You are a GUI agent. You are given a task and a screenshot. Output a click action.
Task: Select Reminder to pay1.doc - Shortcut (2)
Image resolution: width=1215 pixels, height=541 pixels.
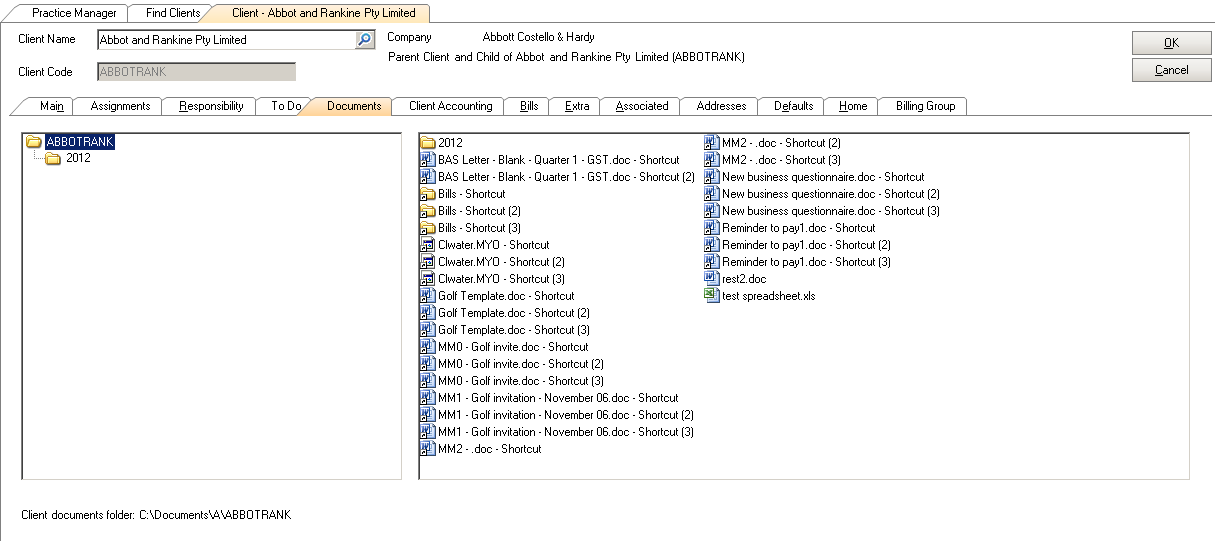coord(806,245)
